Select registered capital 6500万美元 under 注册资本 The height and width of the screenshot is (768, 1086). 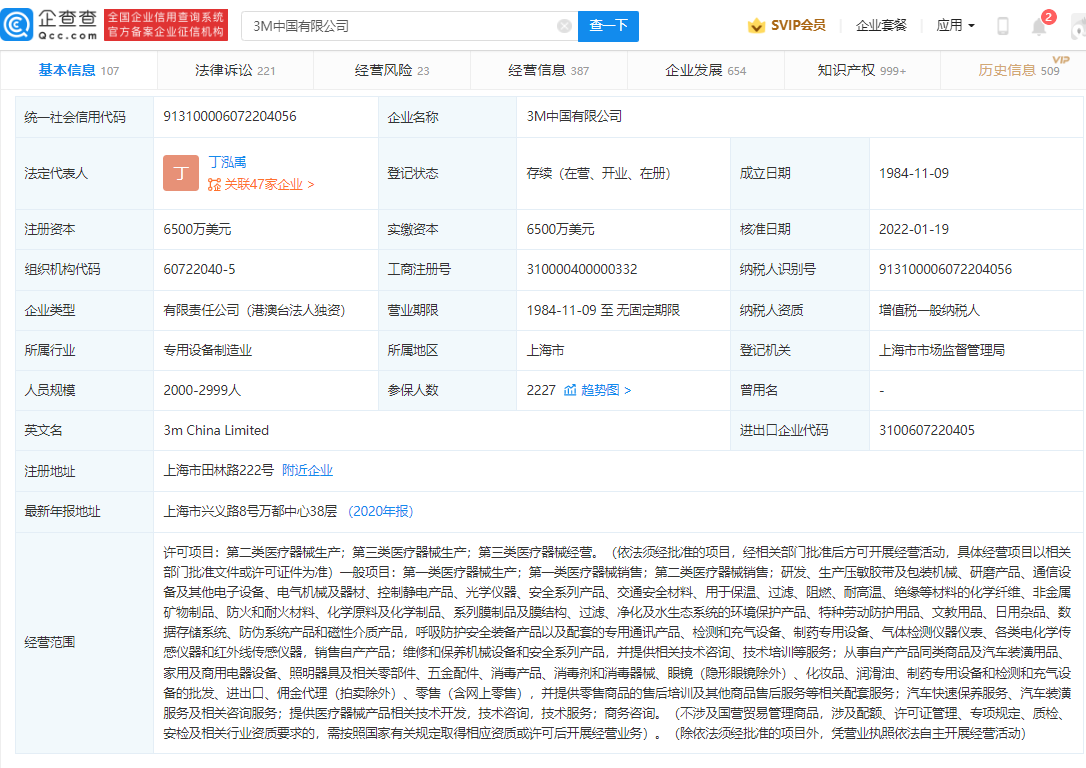click(197, 229)
